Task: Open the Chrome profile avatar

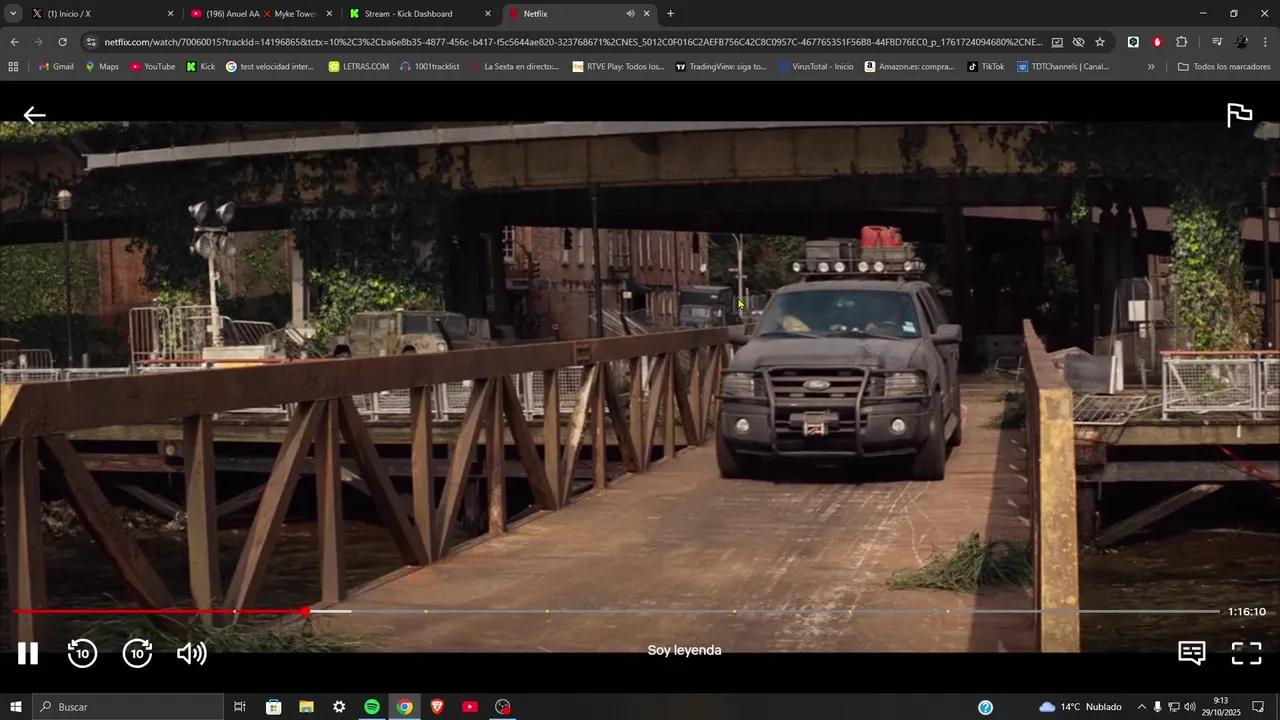Action: coord(1241,42)
